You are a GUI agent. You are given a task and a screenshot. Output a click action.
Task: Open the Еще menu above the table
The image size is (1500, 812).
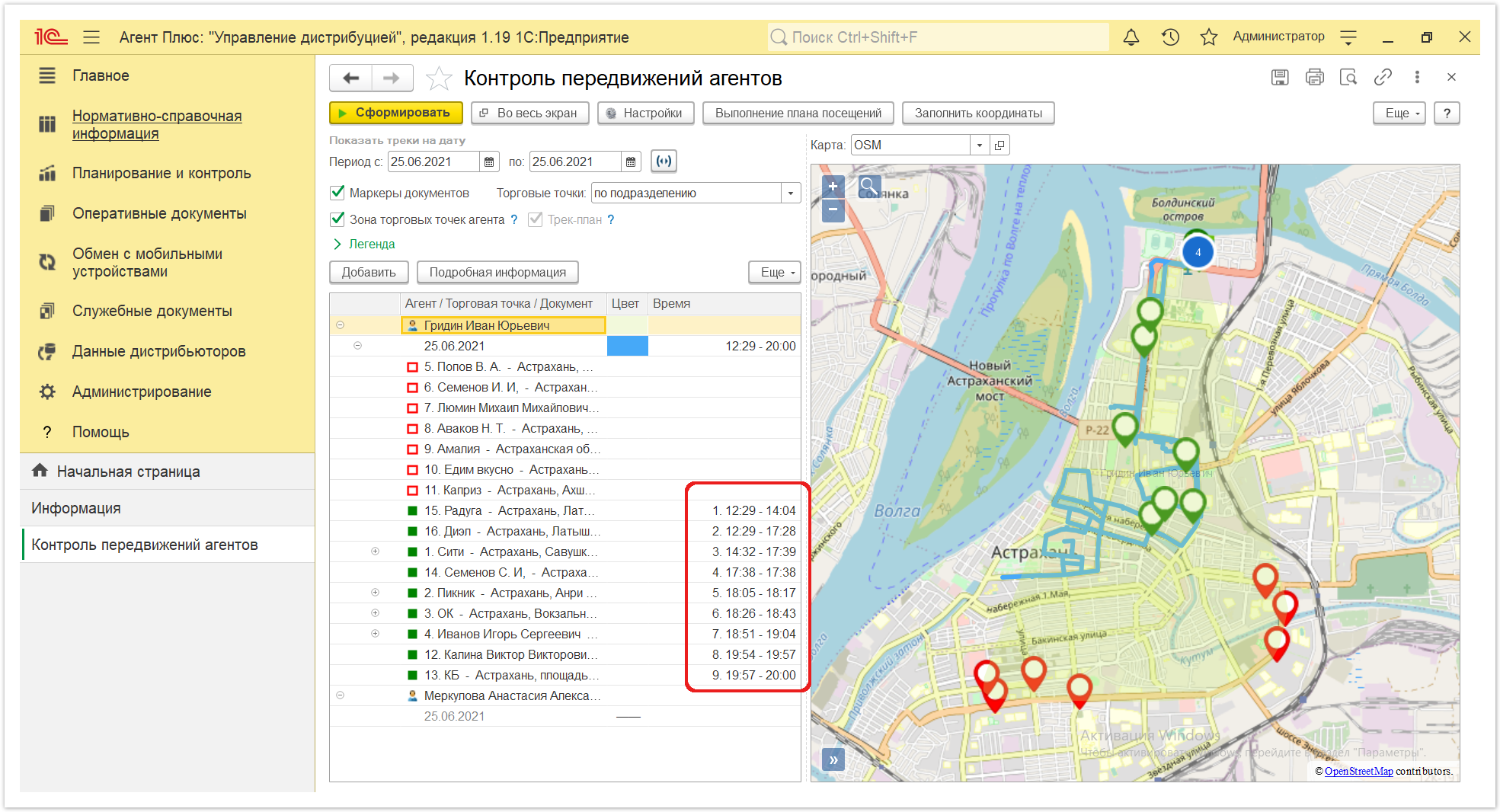[775, 272]
